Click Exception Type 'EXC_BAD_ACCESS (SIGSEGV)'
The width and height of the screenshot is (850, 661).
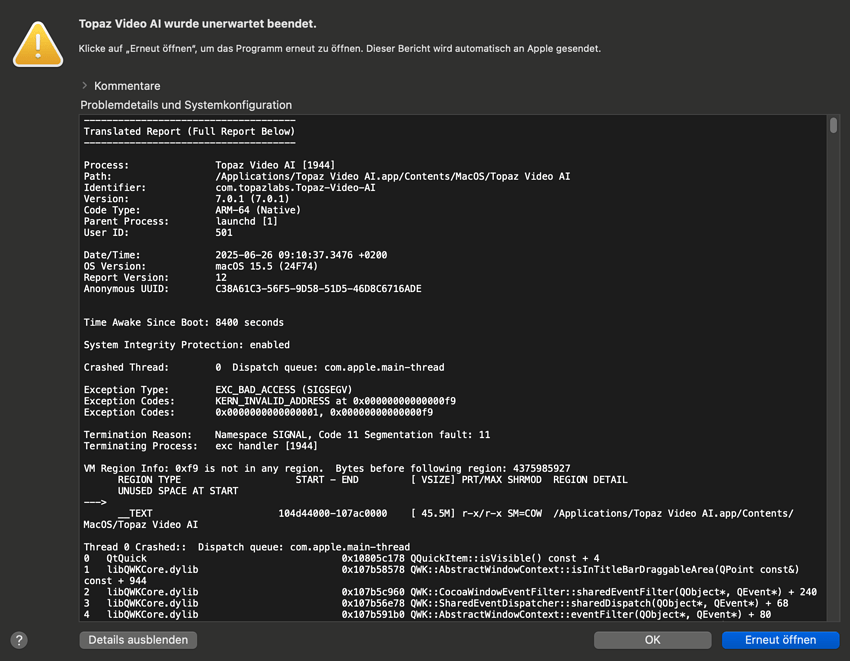[x=284, y=390]
